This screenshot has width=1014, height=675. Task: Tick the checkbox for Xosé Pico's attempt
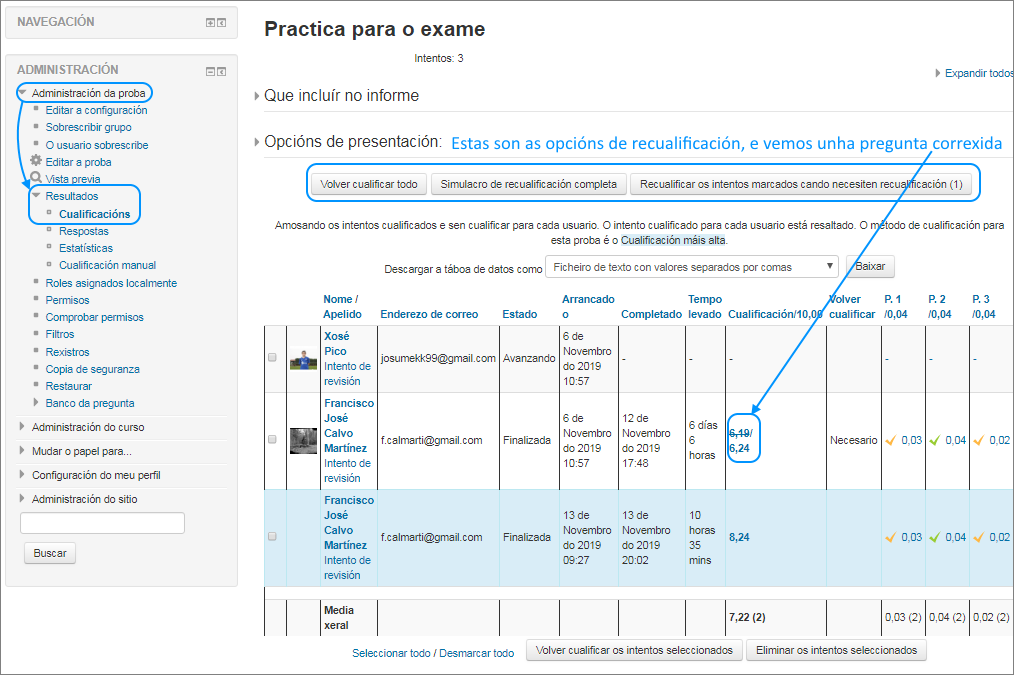(x=274, y=358)
